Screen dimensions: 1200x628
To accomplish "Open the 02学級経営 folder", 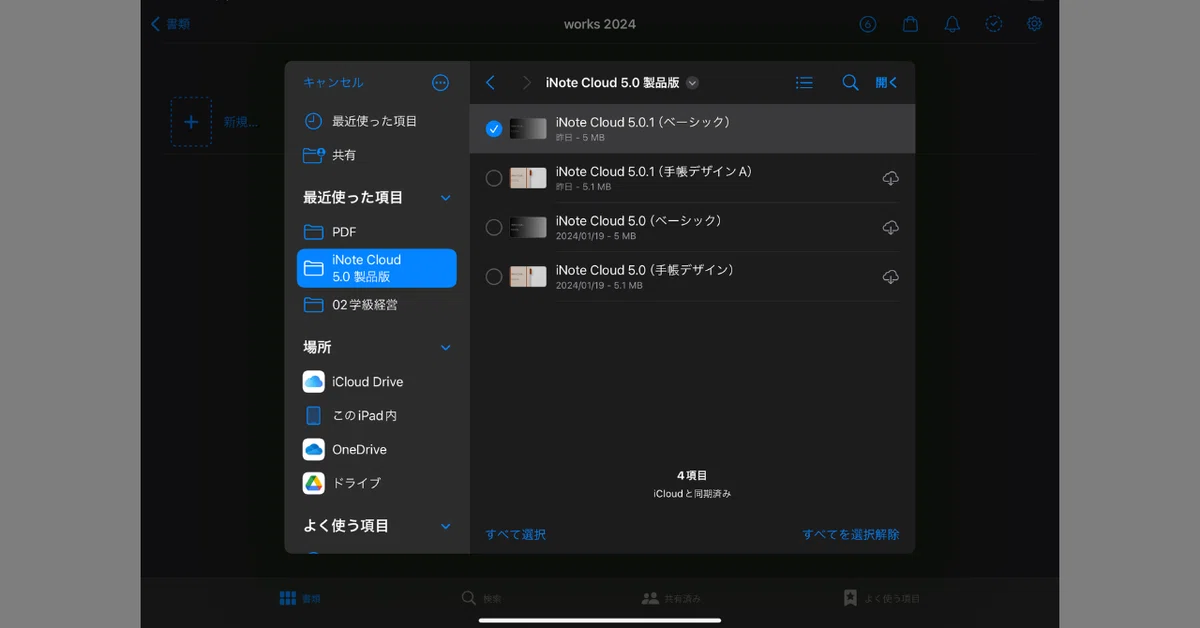I will (x=377, y=305).
